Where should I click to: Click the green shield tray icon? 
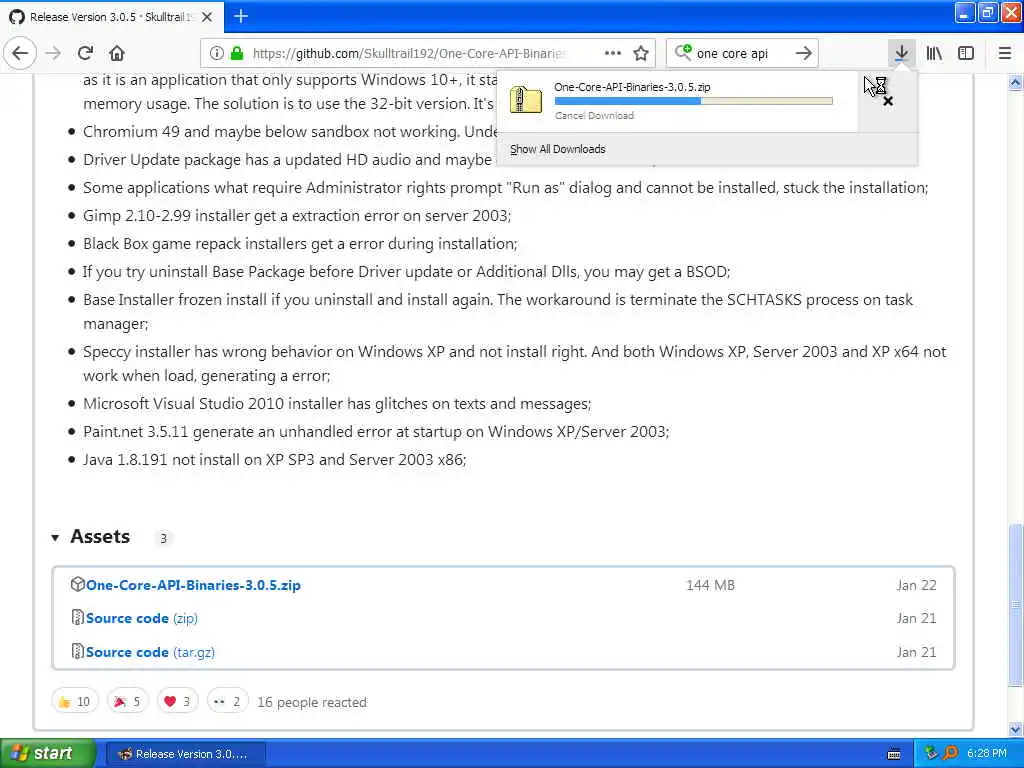point(931,753)
